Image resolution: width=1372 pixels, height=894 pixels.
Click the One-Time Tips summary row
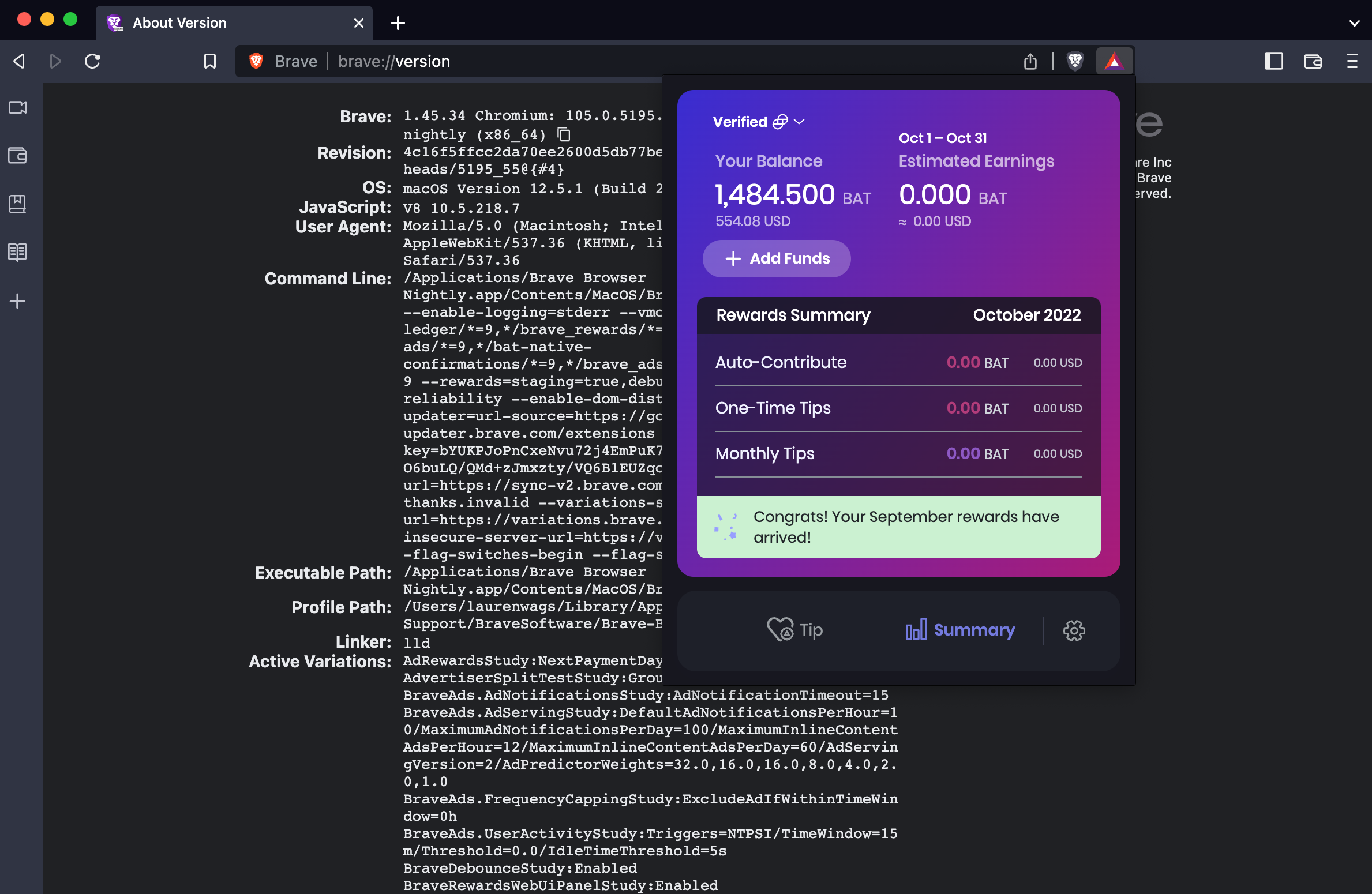[x=899, y=408]
